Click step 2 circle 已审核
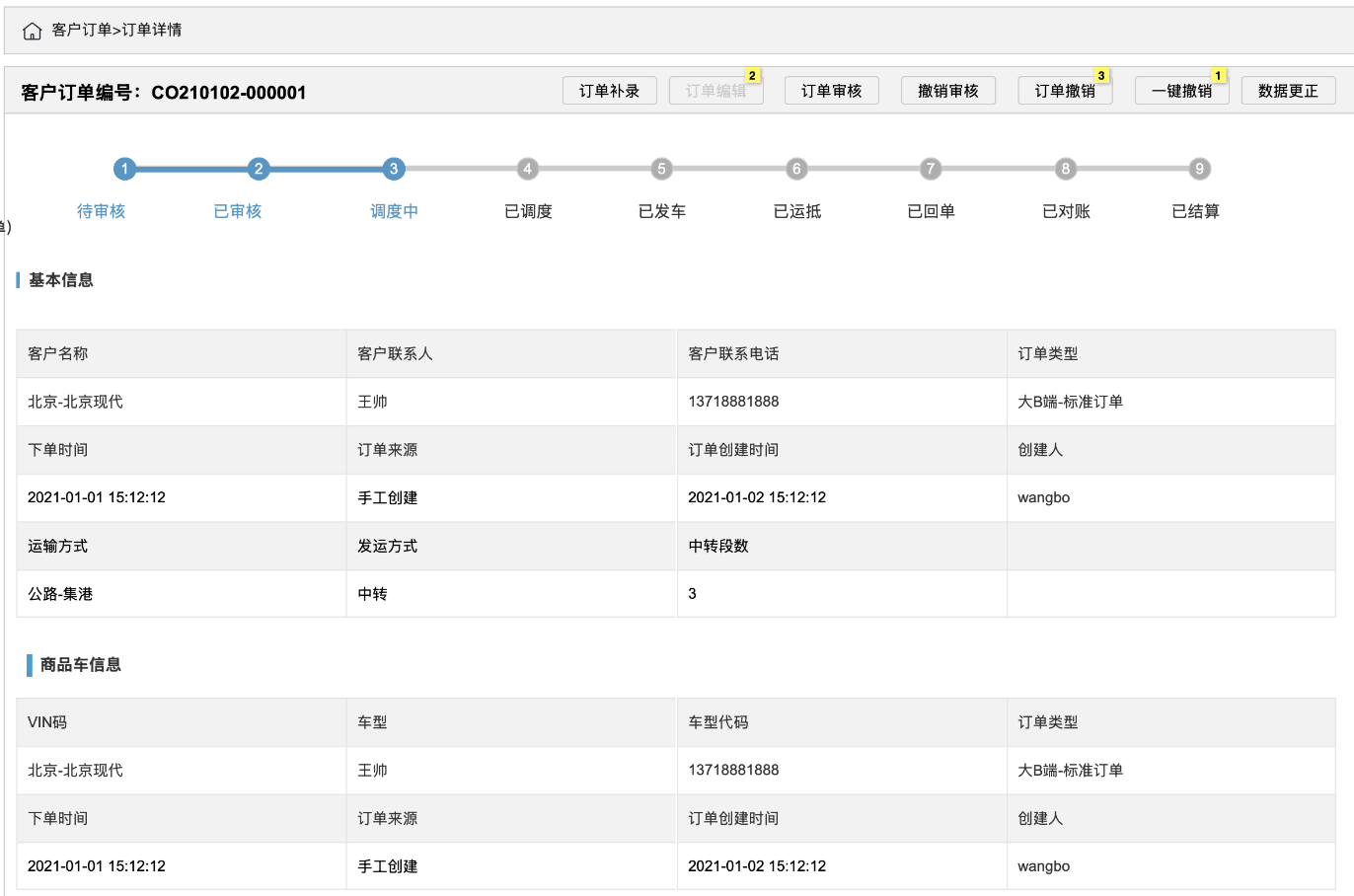Viewport: 1354px width, 896px height. (x=259, y=169)
